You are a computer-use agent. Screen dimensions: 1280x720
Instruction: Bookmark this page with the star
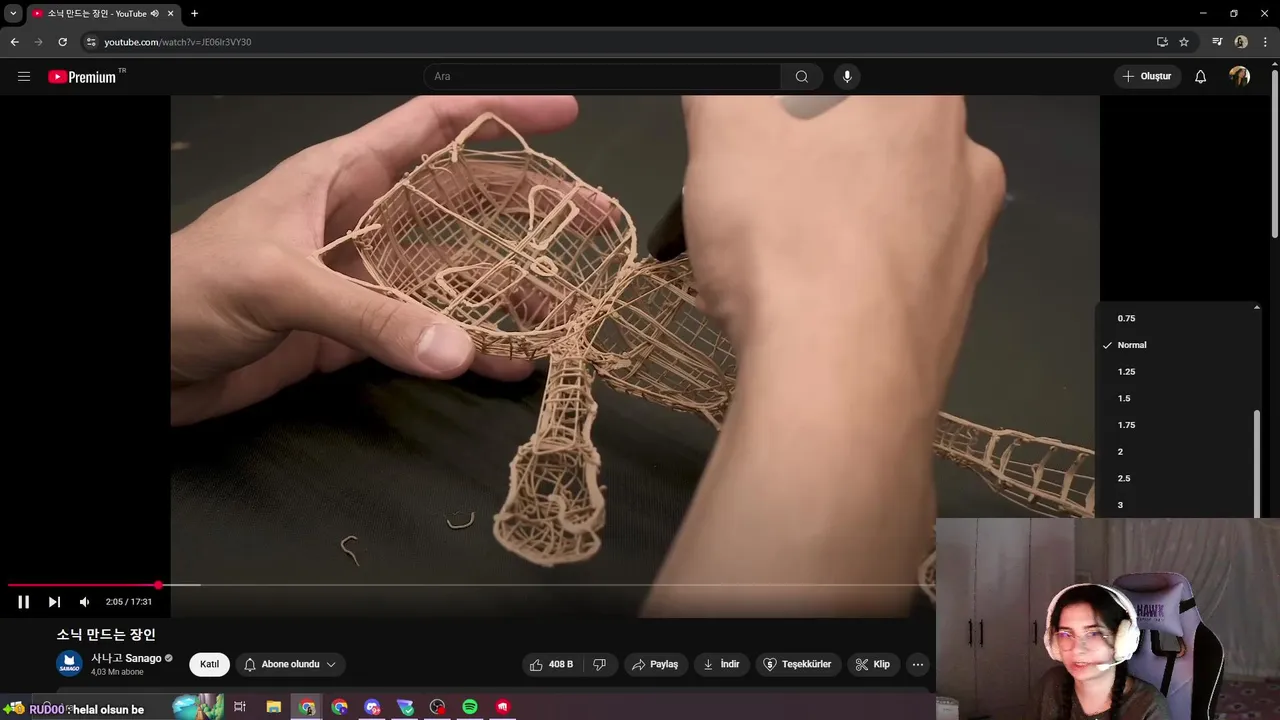coord(1184,42)
